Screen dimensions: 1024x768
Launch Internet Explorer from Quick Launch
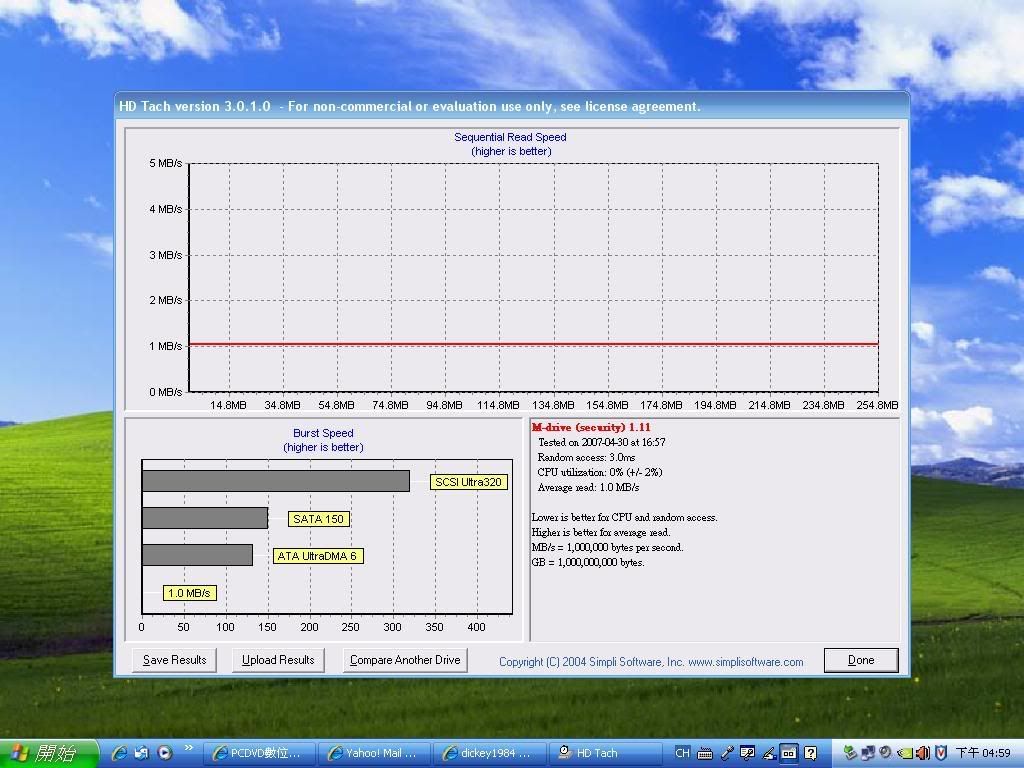pyautogui.click(x=120, y=753)
